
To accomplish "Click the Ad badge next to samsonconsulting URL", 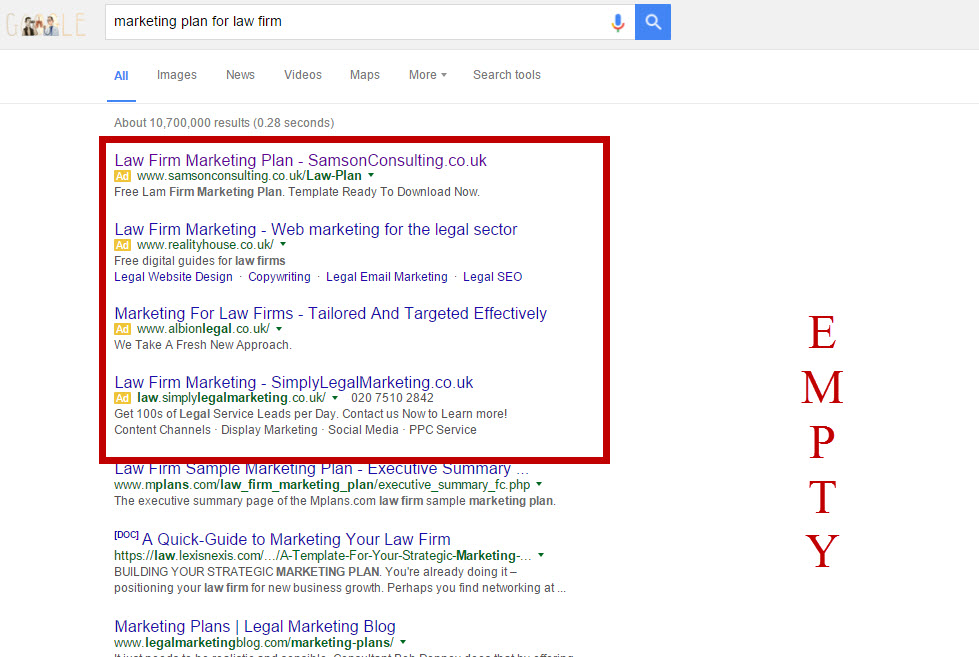I will pyautogui.click(x=122, y=176).
